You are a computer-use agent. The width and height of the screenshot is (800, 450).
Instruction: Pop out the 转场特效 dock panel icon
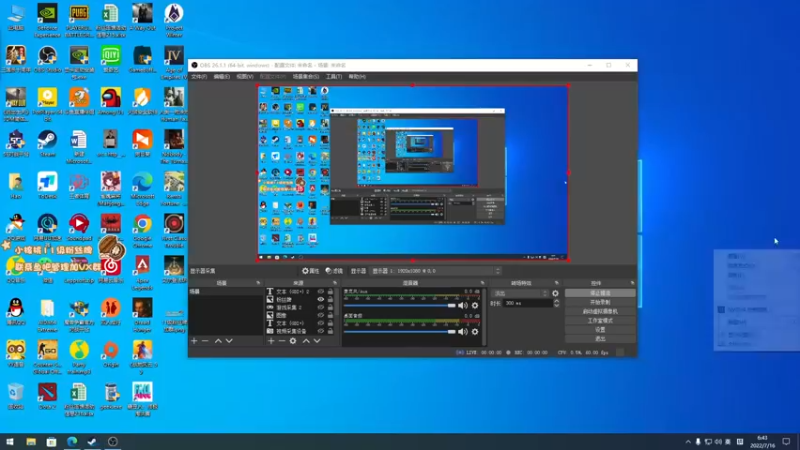point(557,283)
